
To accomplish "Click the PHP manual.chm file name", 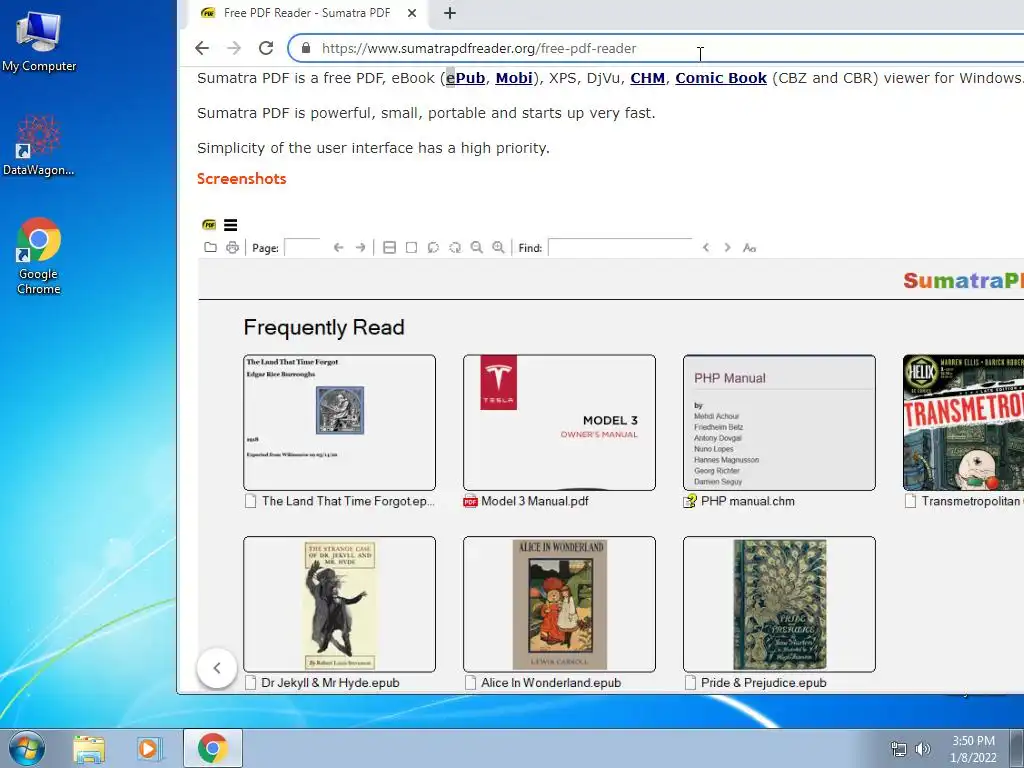I will pos(748,501).
